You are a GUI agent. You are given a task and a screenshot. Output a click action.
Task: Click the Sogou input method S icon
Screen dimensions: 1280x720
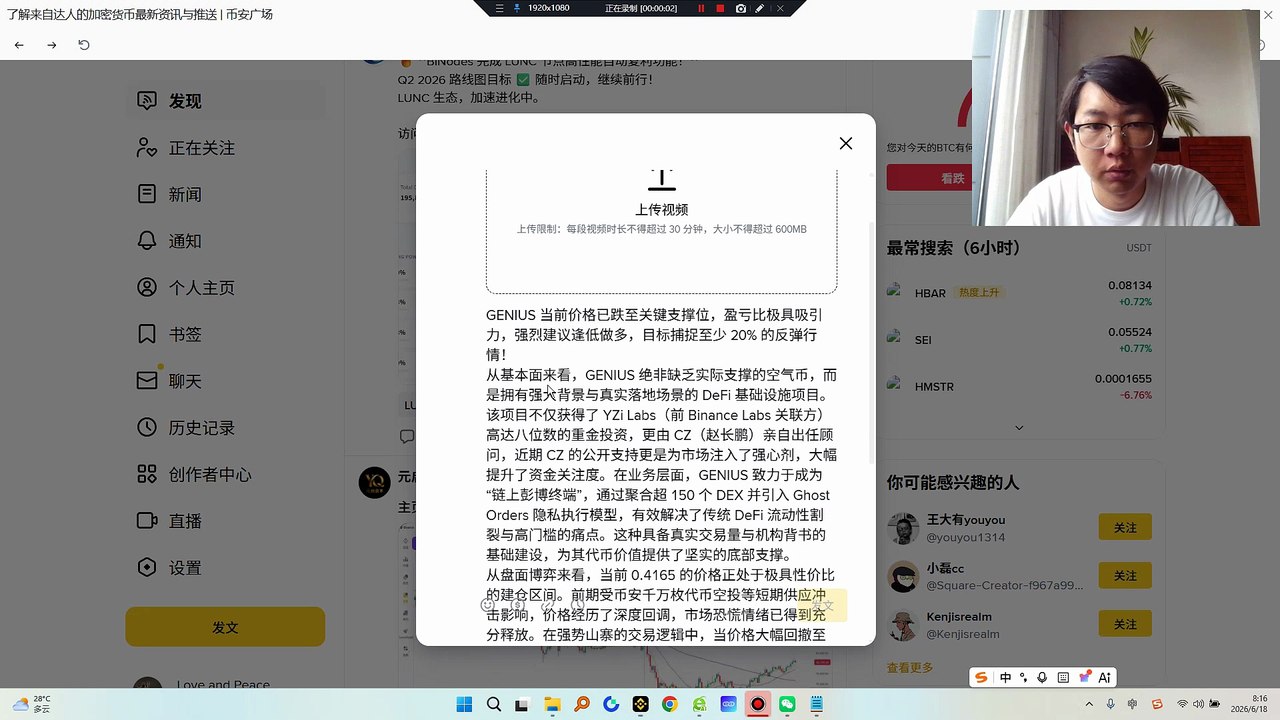[x=981, y=677]
